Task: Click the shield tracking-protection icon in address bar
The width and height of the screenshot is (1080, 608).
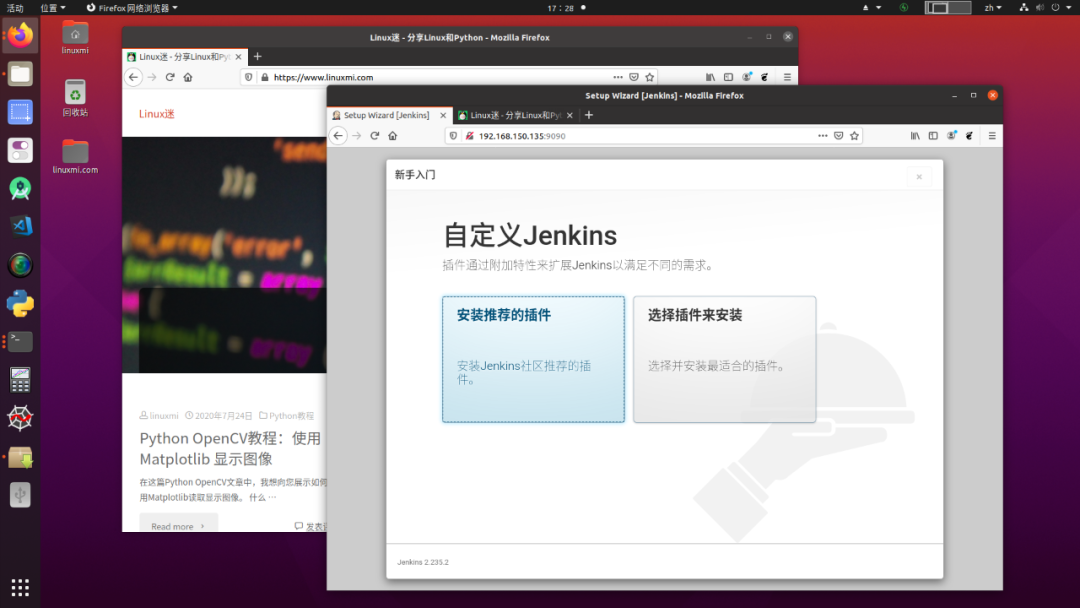Action: point(452,135)
